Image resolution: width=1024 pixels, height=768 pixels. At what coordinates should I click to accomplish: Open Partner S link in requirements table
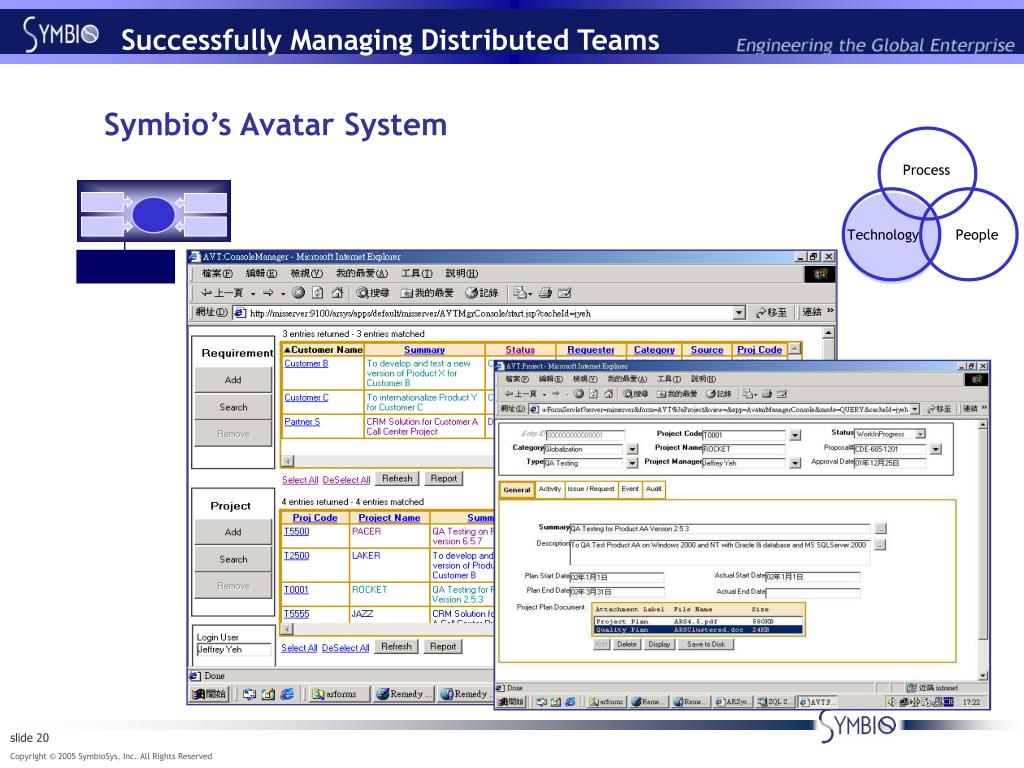pos(302,422)
